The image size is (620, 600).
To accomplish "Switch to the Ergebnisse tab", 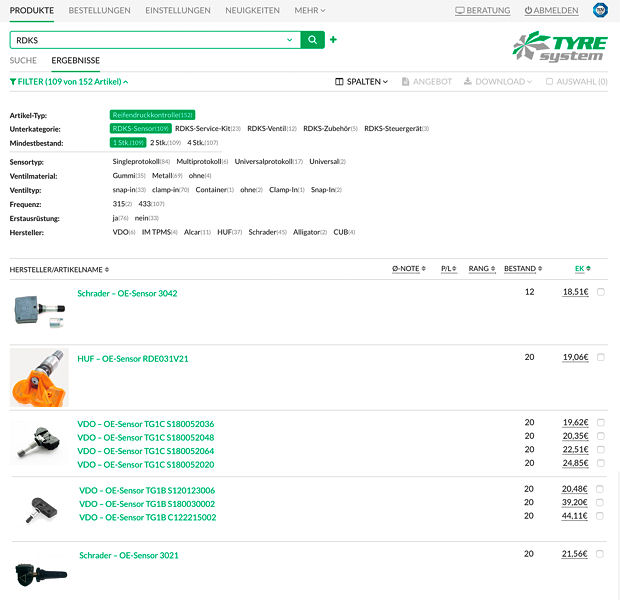I will (x=76, y=61).
